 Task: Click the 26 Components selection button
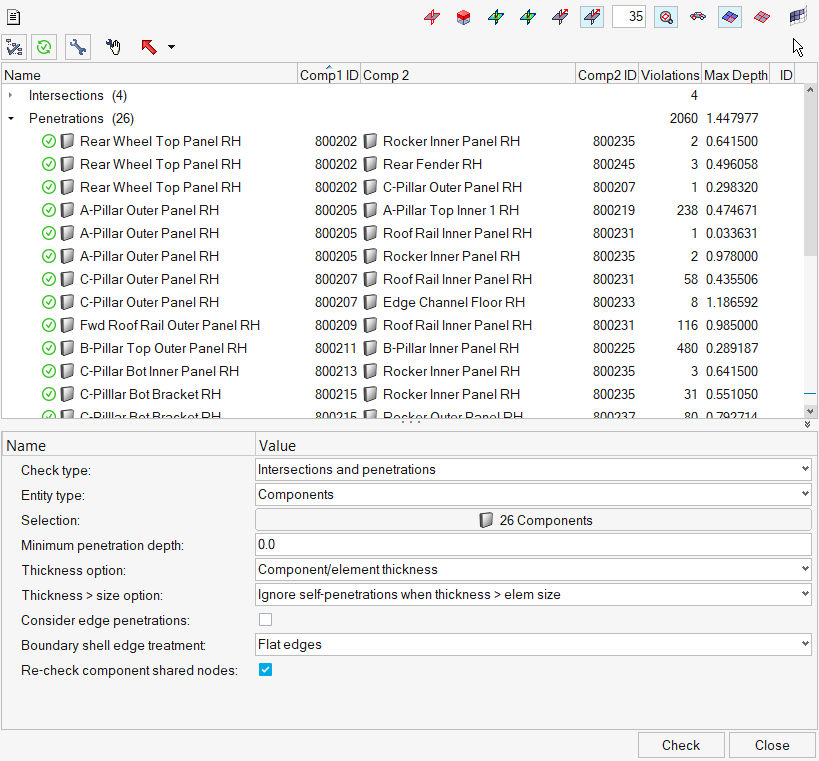coord(533,520)
